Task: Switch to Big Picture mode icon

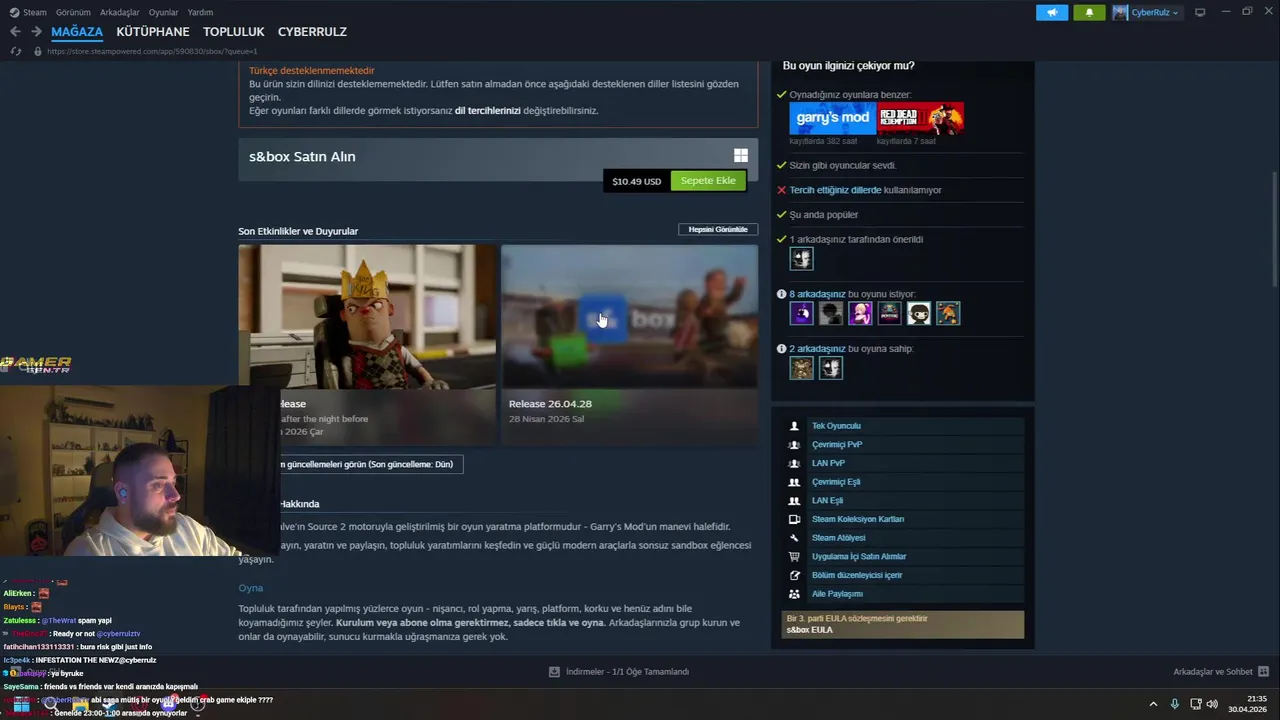Action: (x=1200, y=12)
